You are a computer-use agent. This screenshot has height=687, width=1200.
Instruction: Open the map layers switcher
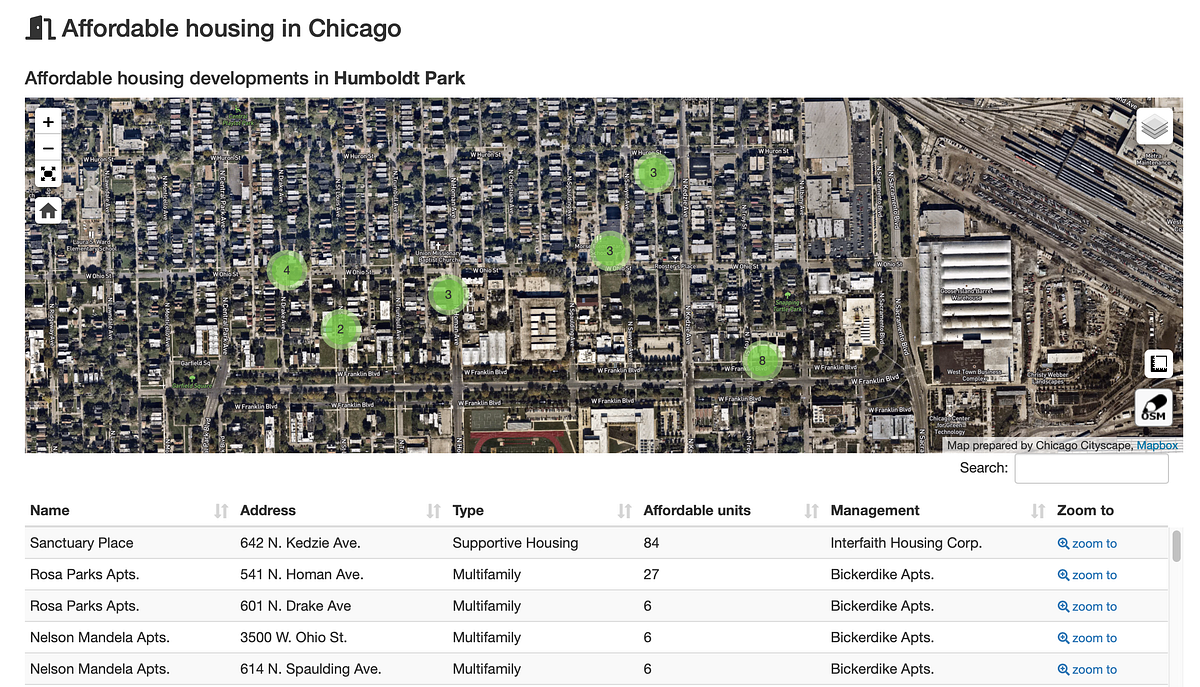1154,127
